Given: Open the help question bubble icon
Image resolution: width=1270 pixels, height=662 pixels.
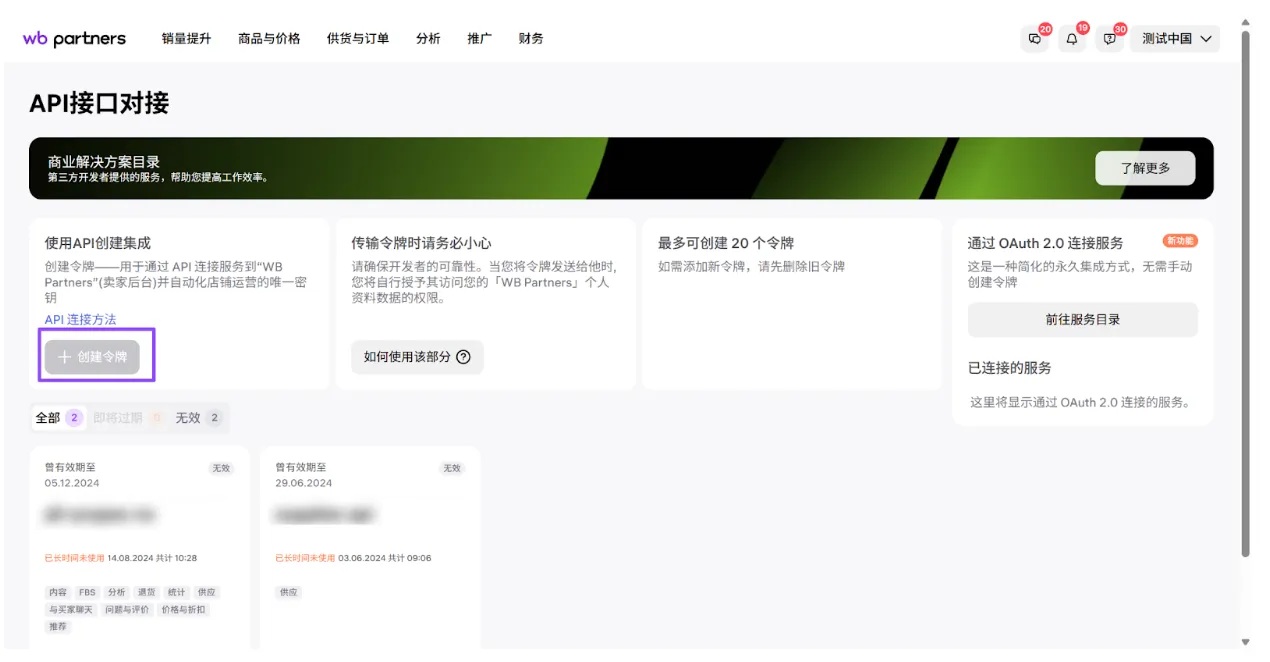Looking at the screenshot, I should pos(1109,39).
